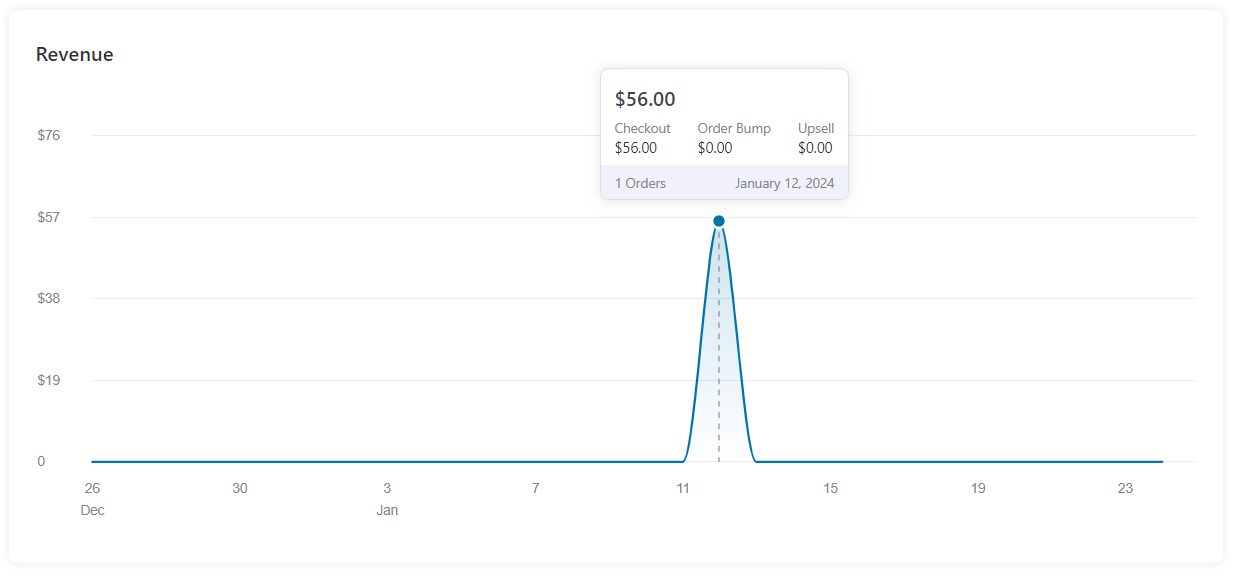Click the 11 x-axis date label
The image size is (1234, 574).
(683, 488)
